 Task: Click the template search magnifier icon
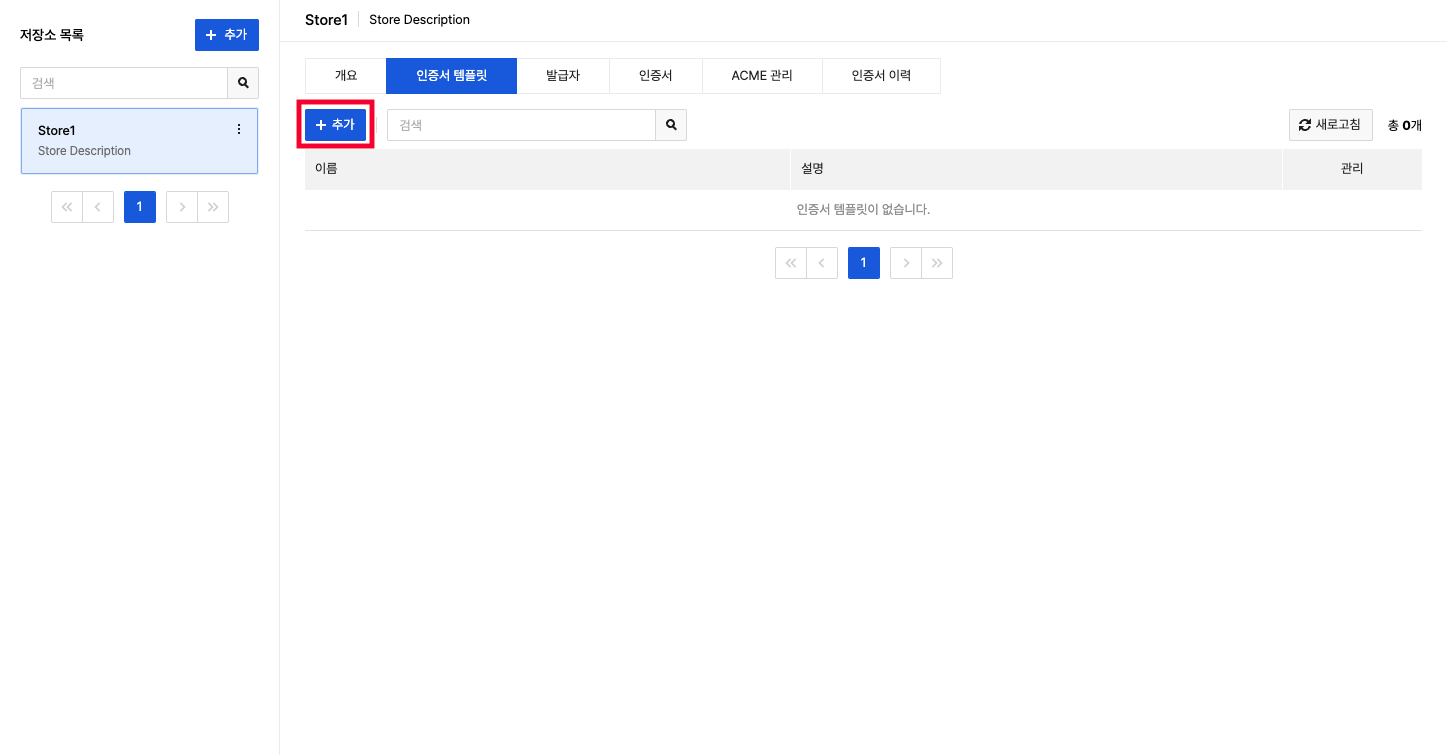coord(671,125)
